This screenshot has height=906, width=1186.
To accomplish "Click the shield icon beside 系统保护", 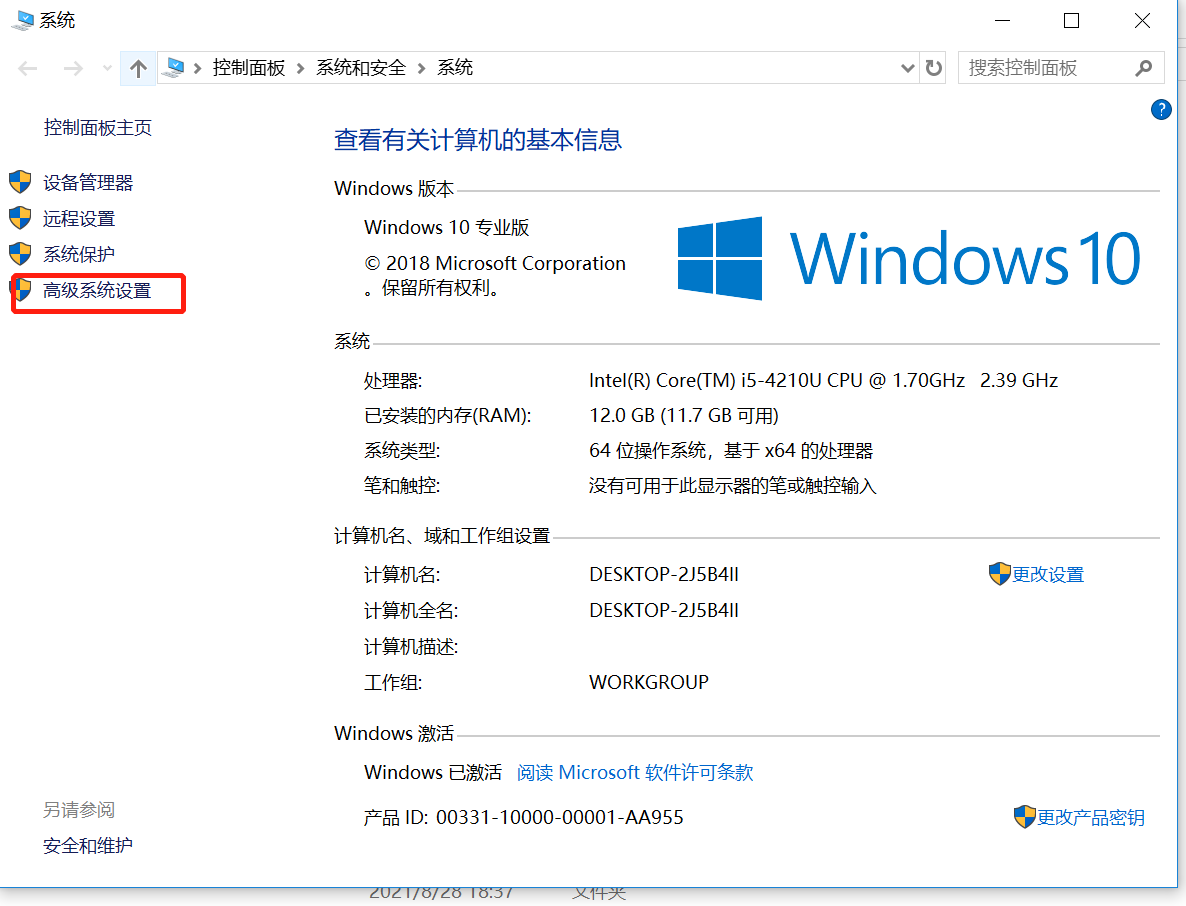I will [20, 254].
